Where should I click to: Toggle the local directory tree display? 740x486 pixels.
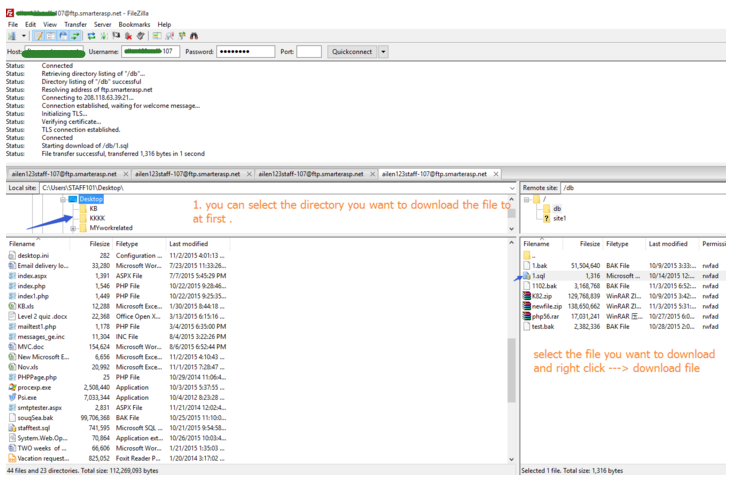(50, 36)
